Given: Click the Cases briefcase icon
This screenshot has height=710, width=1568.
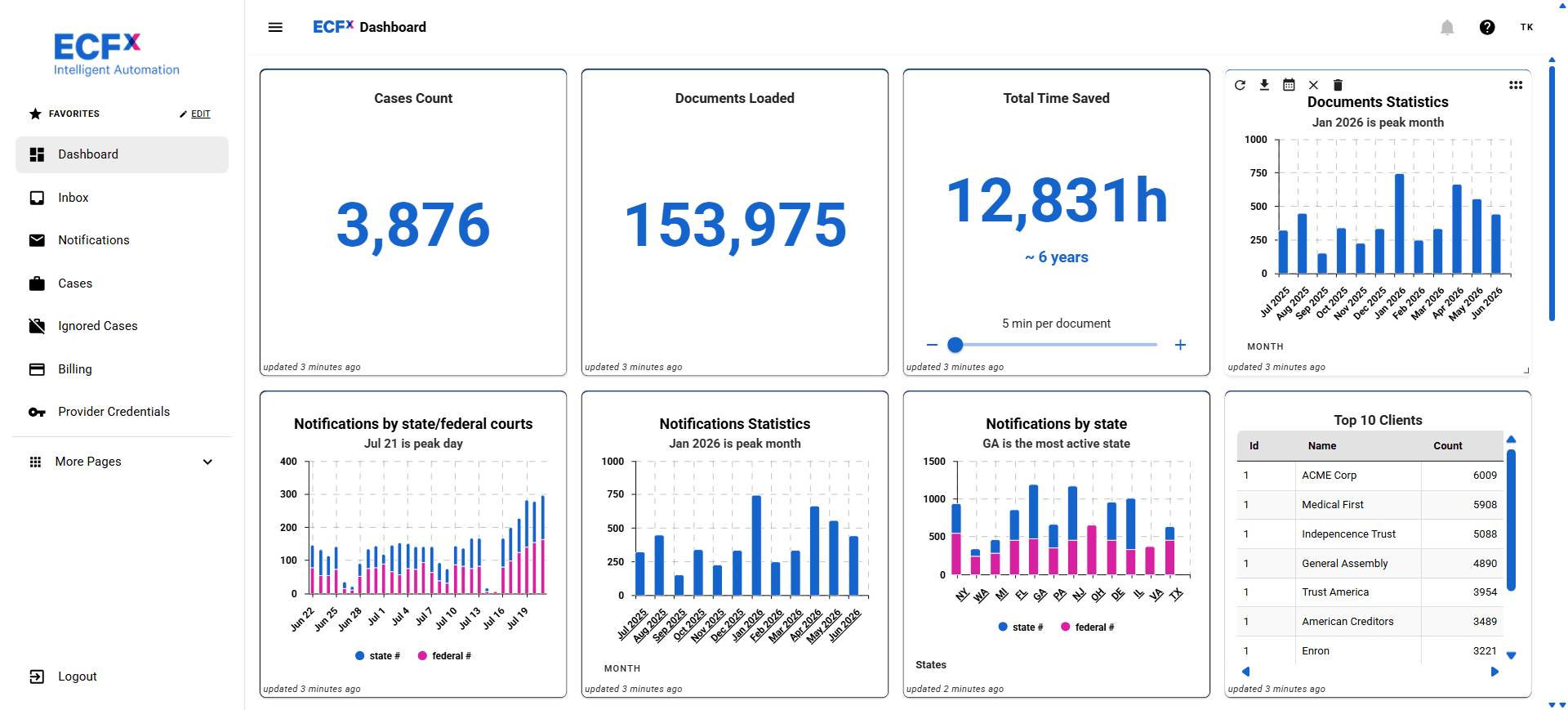Looking at the screenshot, I should [x=37, y=284].
